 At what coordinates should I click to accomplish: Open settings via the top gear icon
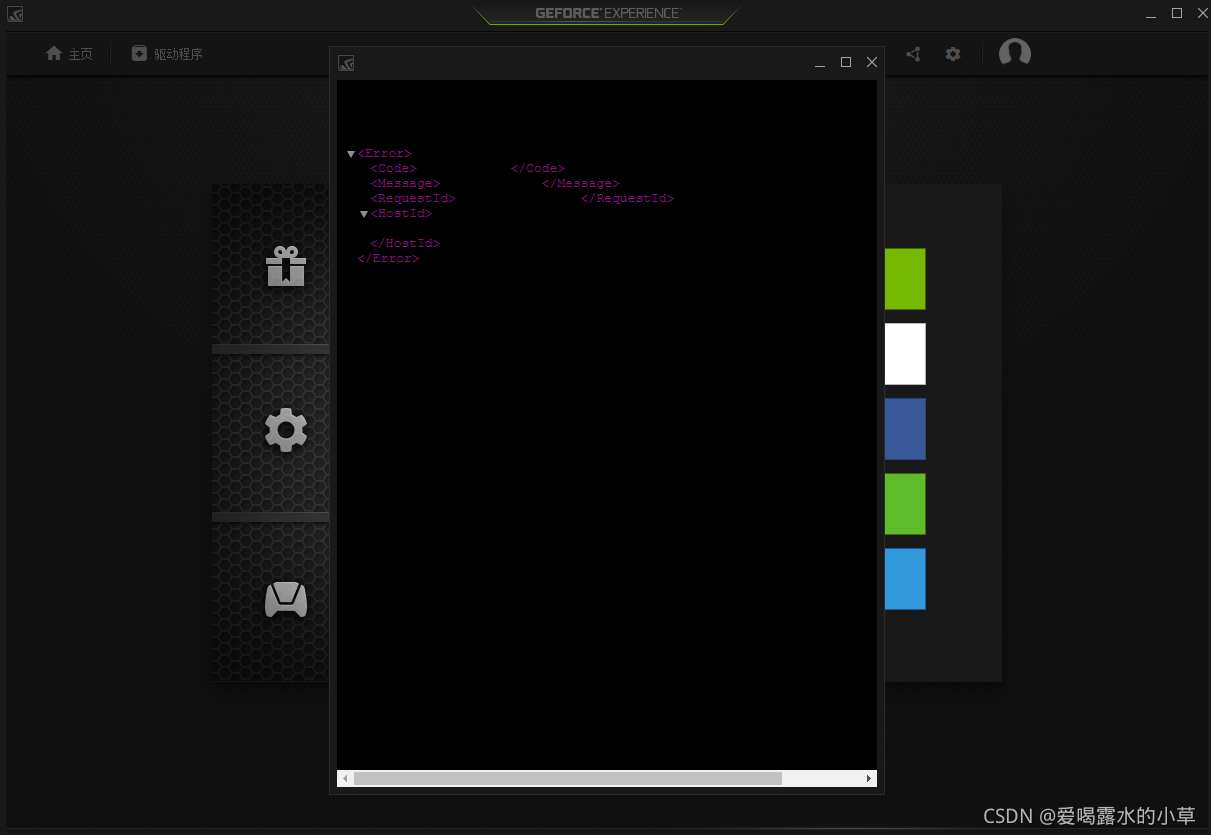pos(953,54)
